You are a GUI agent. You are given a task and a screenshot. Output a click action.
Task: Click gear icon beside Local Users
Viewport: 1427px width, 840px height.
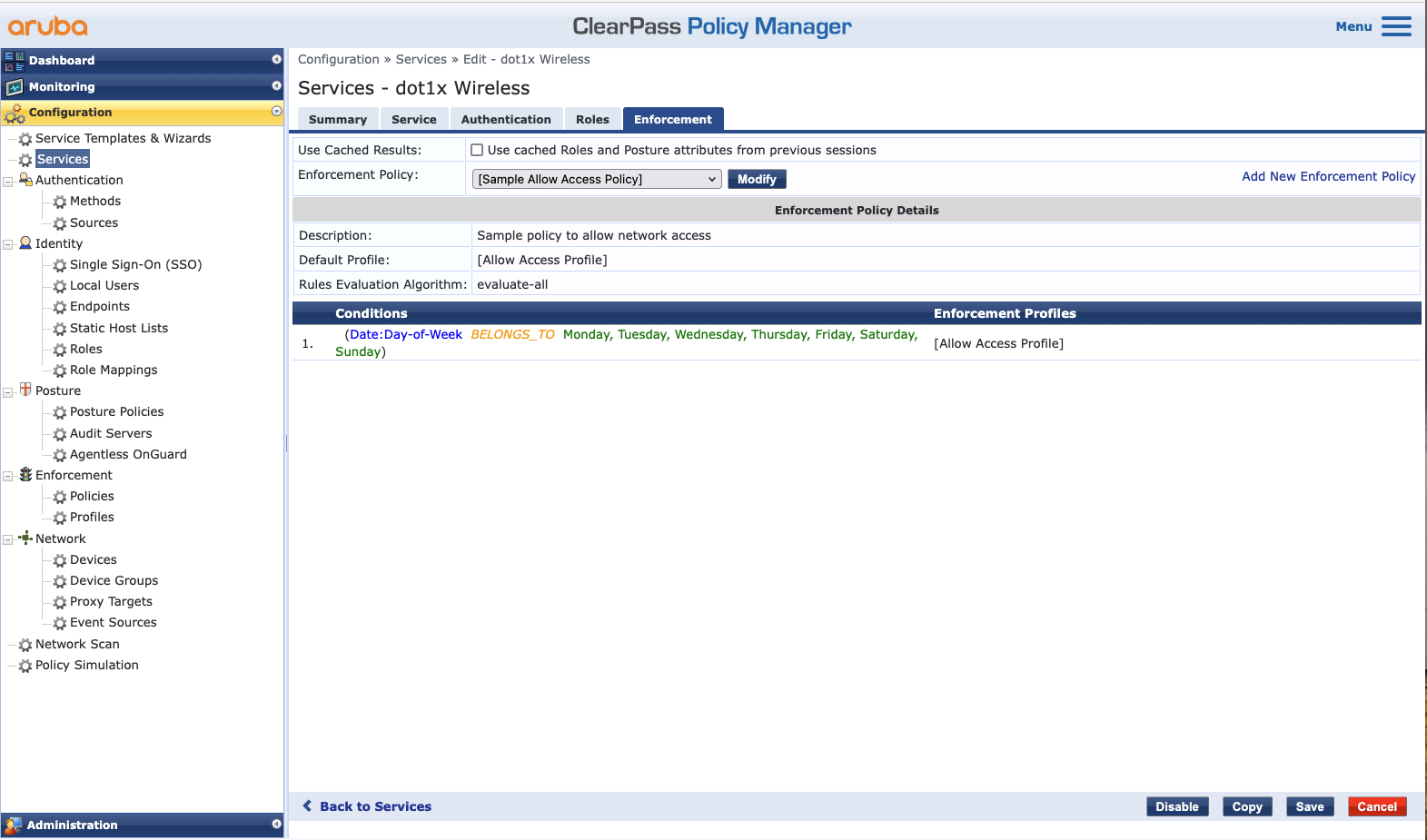(60, 286)
